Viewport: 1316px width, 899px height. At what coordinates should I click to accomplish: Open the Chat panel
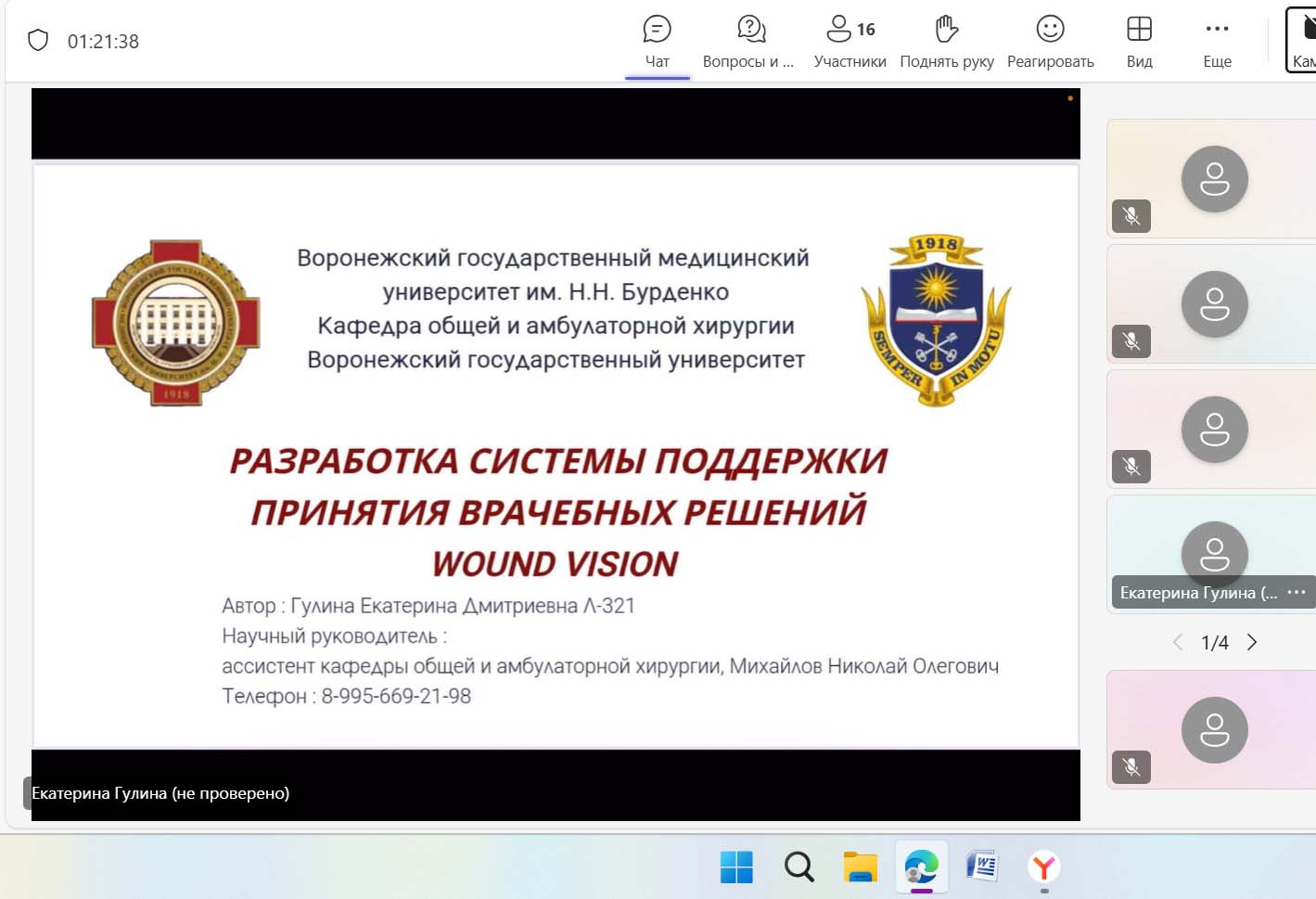coord(657,42)
